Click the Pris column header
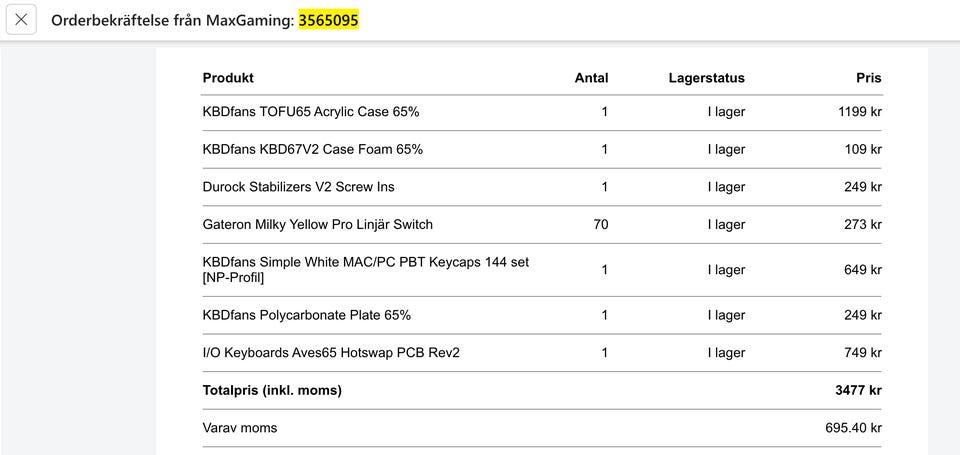Screen dimensions: 960x455 click(868, 78)
